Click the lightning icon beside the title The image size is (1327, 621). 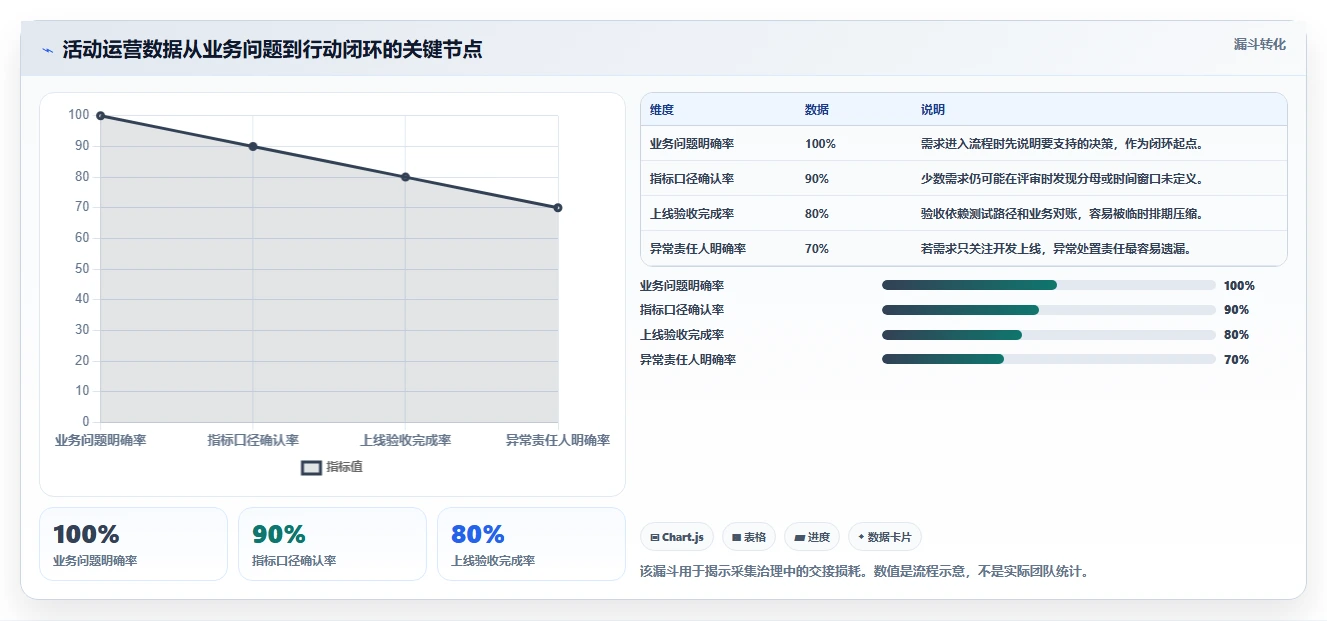(x=47, y=50)
